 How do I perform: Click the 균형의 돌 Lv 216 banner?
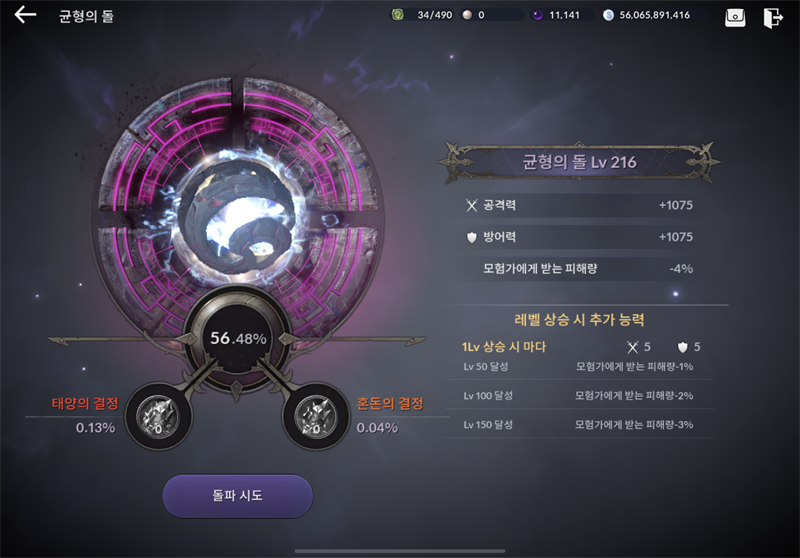[579, 162]
